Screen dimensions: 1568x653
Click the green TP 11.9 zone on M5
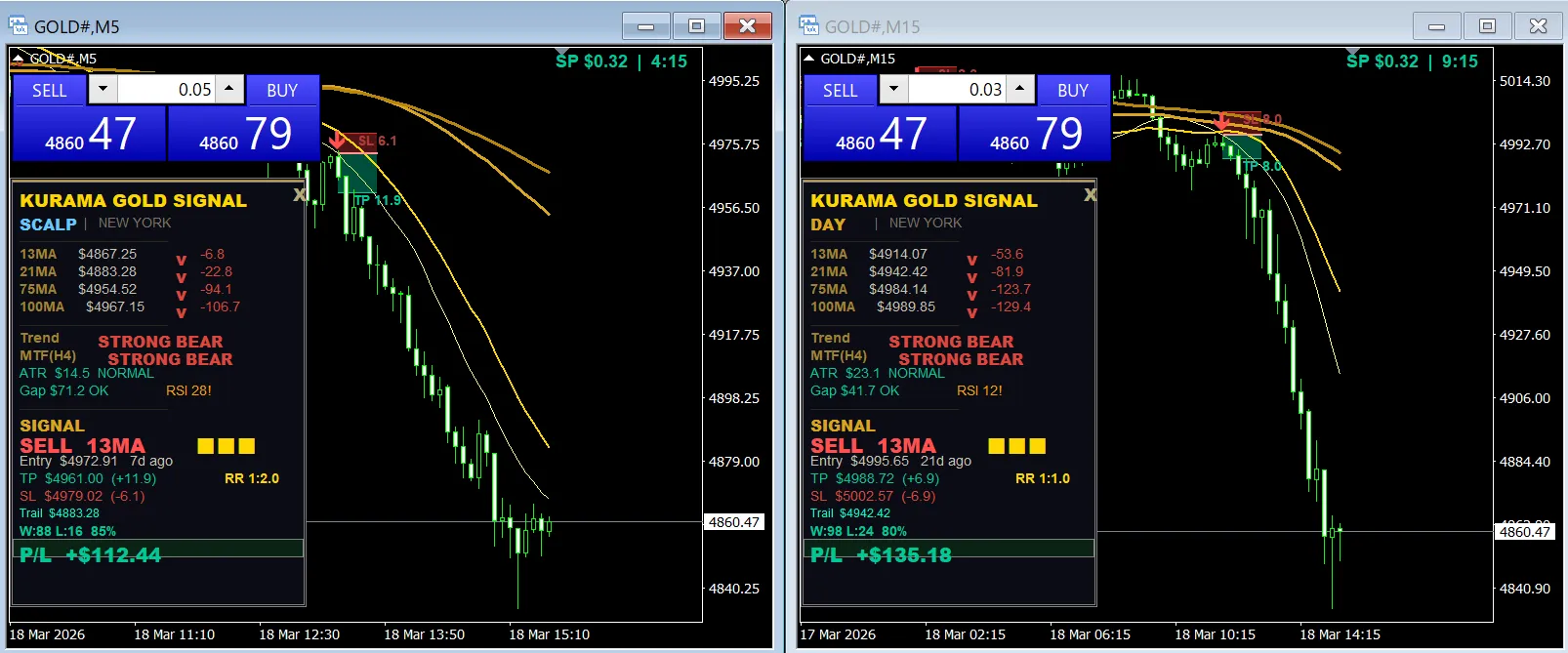358,176
